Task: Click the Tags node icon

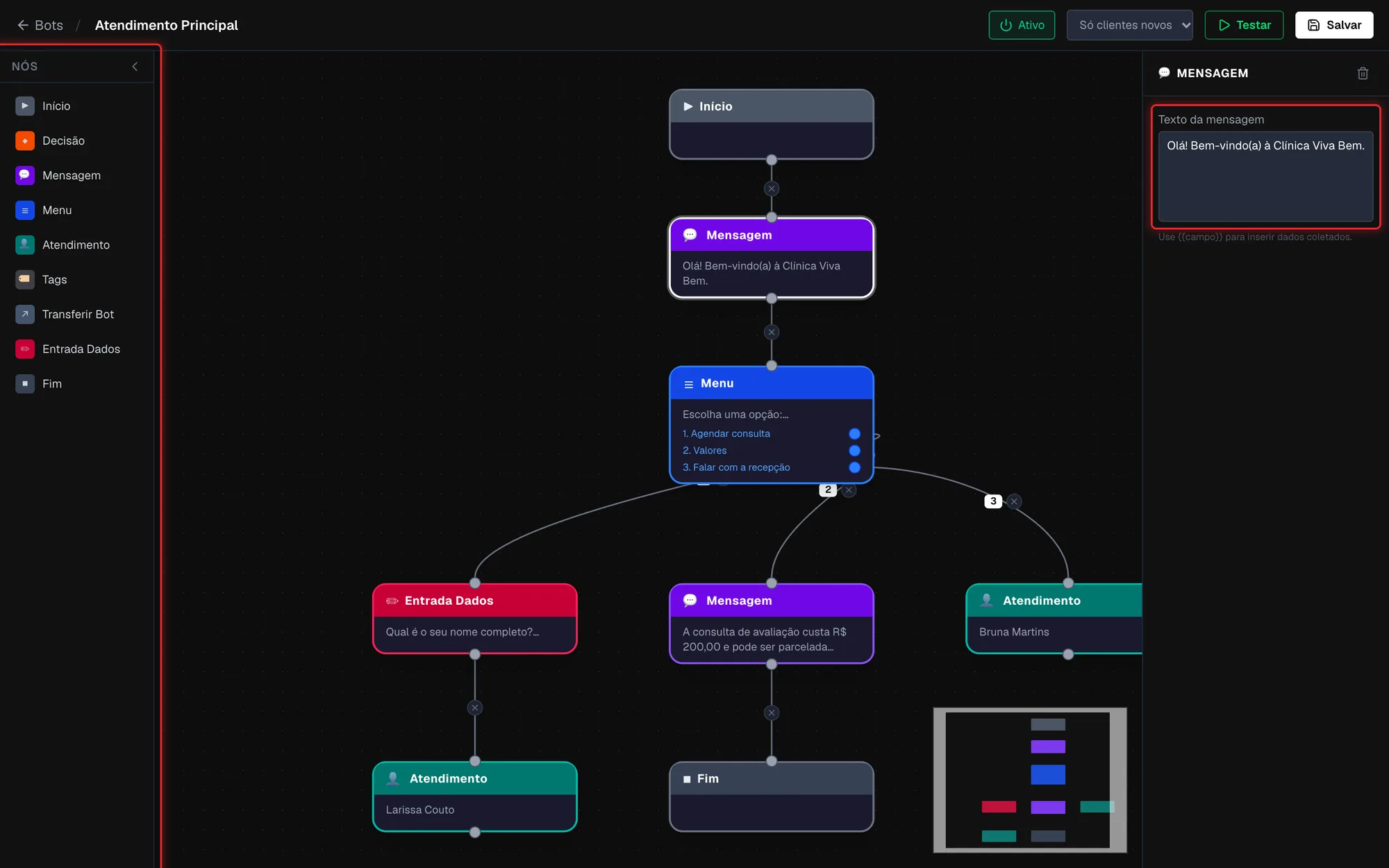Action: 25,279
